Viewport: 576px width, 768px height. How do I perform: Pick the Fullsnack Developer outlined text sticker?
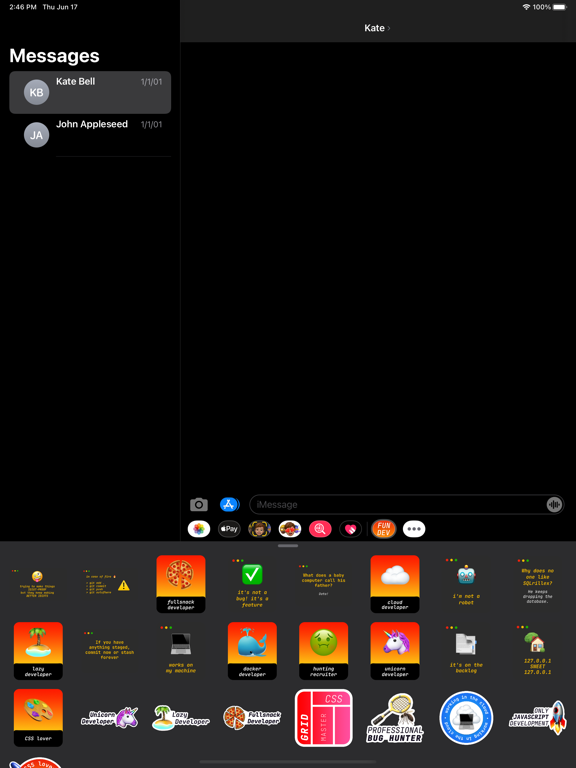click(252, 718)
